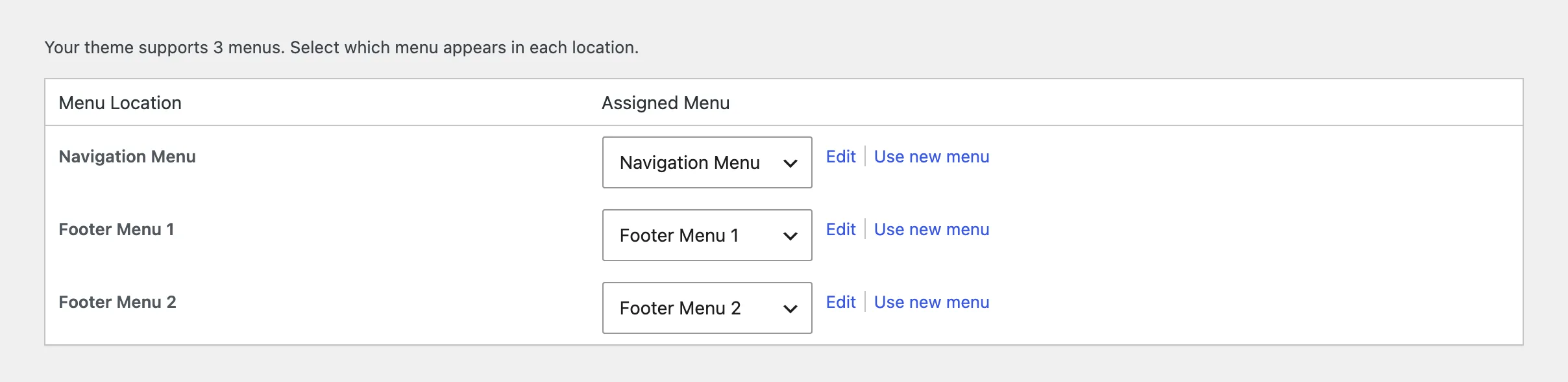Click the 'Your theme supports 3 menus' description
The width and height of the screenshot is (1568, 382).
tap(341, 47)
